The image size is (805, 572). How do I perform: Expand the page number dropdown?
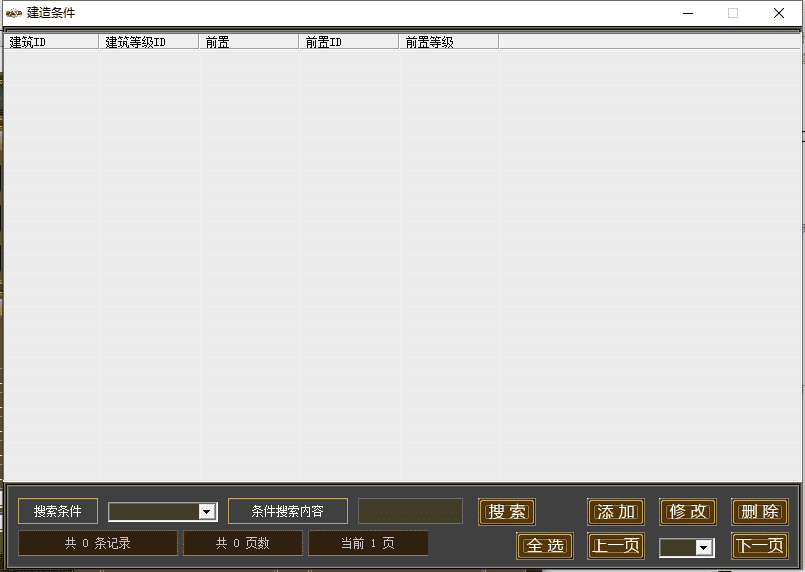[704, 548]
